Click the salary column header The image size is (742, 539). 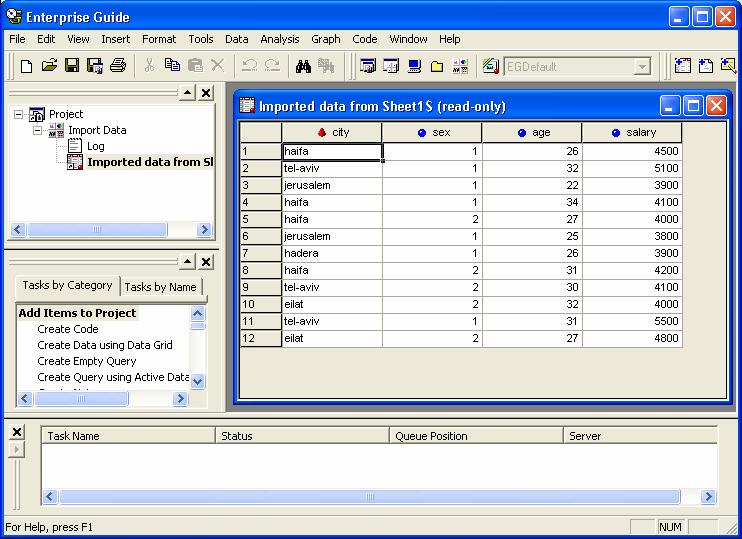632,133
